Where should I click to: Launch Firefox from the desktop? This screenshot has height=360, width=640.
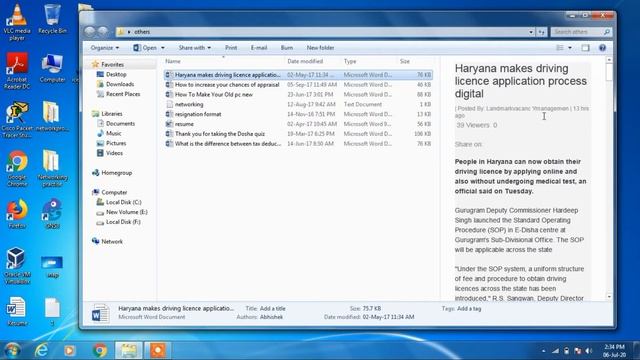(x=17, y=213)
